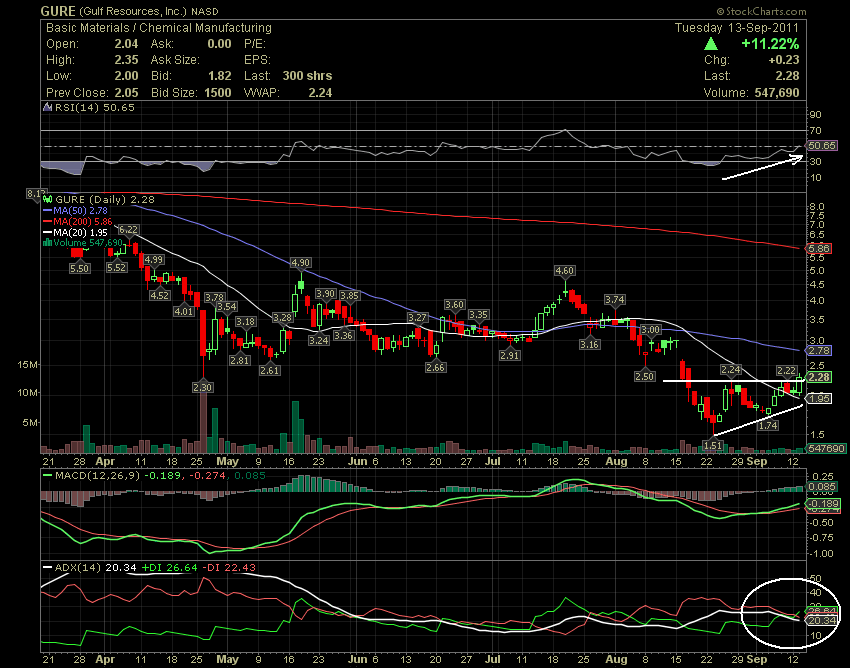Click the RSI(14) 50.65 legend text
The width and height of the screenshot is (850, 668).
click(x=95, y=107)
